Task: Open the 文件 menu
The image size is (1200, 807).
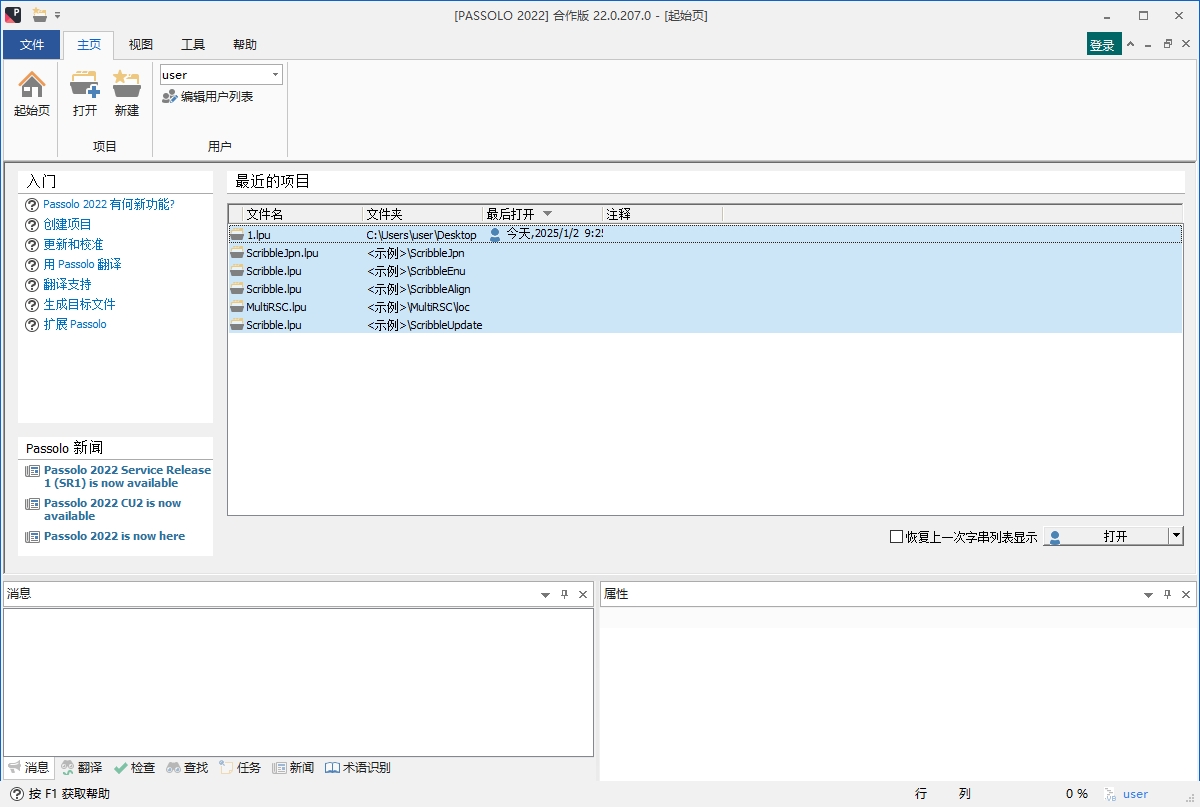Action: point(32,45)
